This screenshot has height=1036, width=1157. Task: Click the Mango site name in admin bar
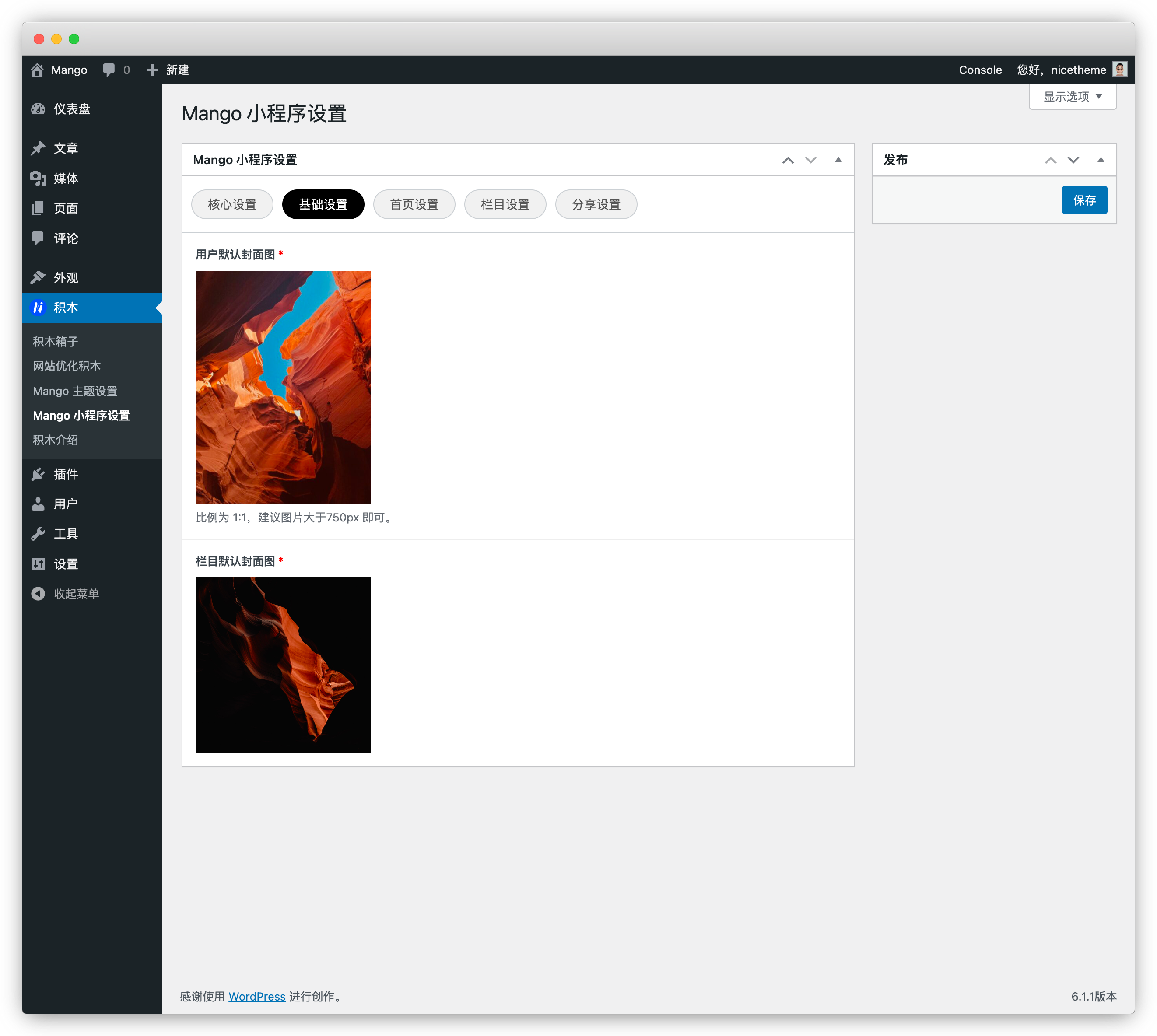(x=69, y=70)
